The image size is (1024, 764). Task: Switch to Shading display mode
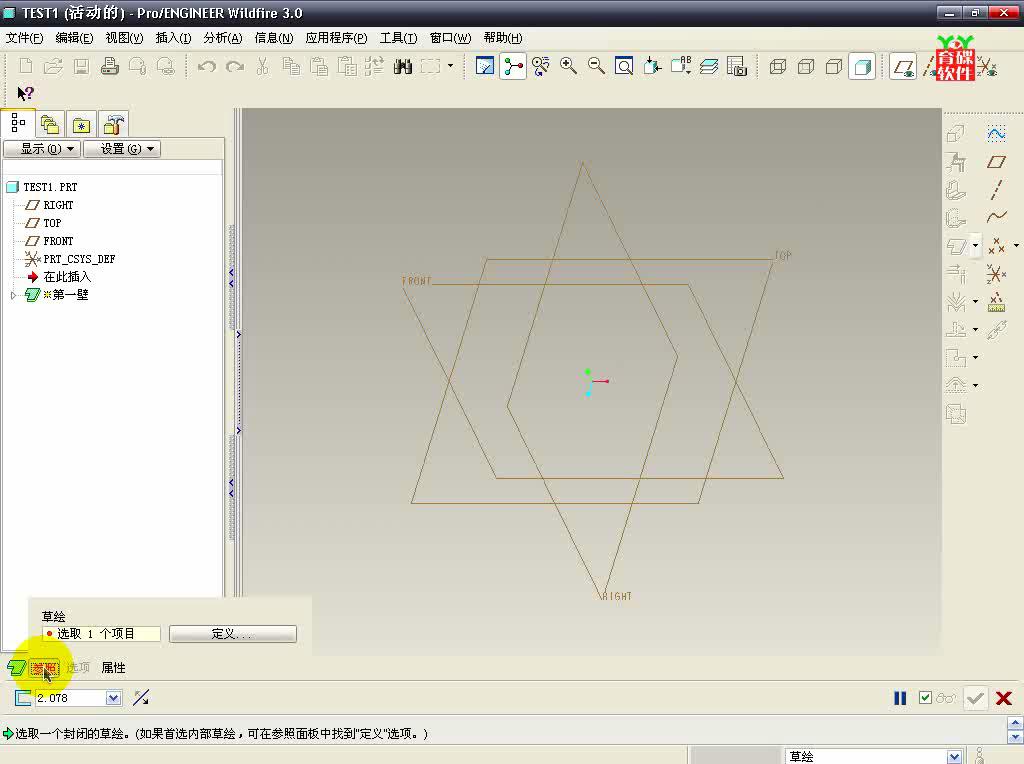862,66
